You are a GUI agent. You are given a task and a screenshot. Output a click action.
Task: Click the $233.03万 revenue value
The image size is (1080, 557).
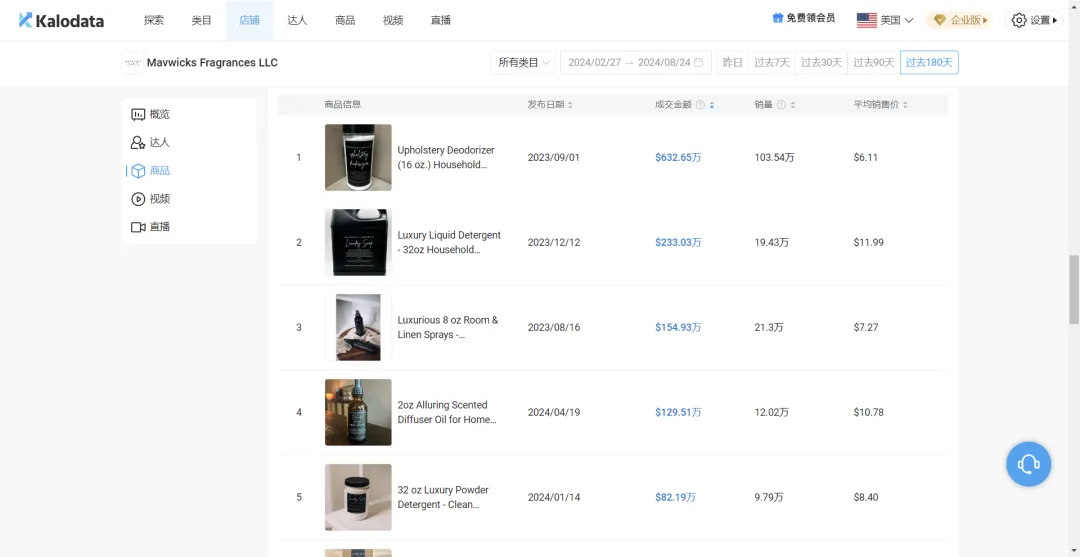(678, 242)
